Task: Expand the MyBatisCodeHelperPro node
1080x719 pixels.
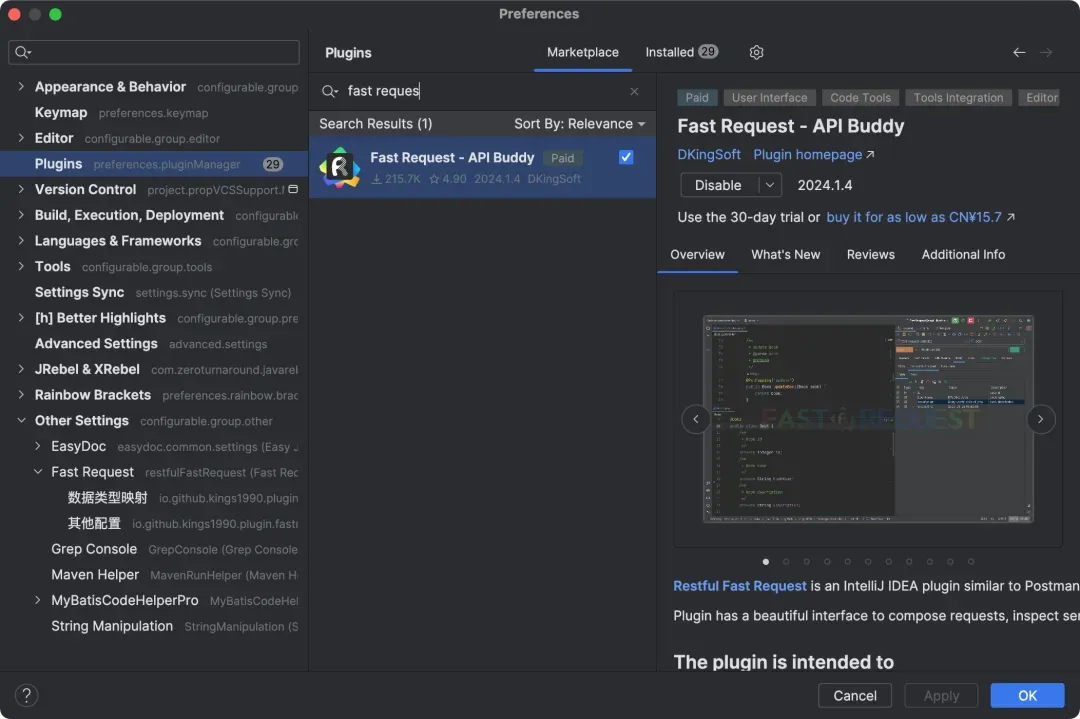Action: coord(37,601)
